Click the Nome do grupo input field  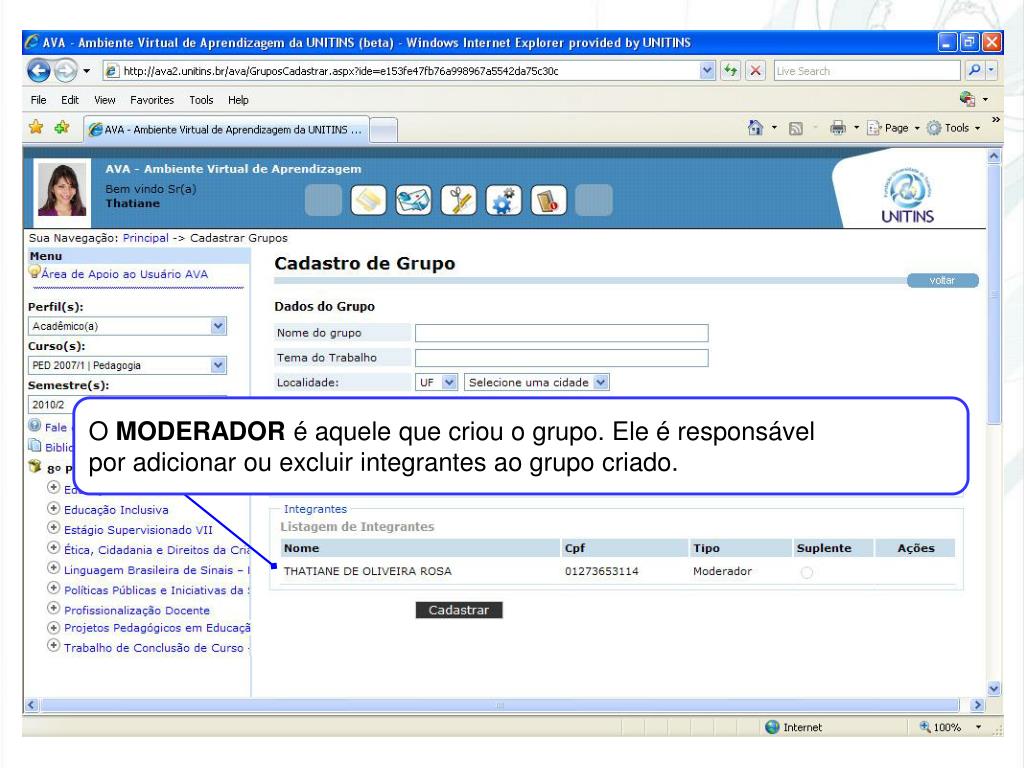point(562,333)
